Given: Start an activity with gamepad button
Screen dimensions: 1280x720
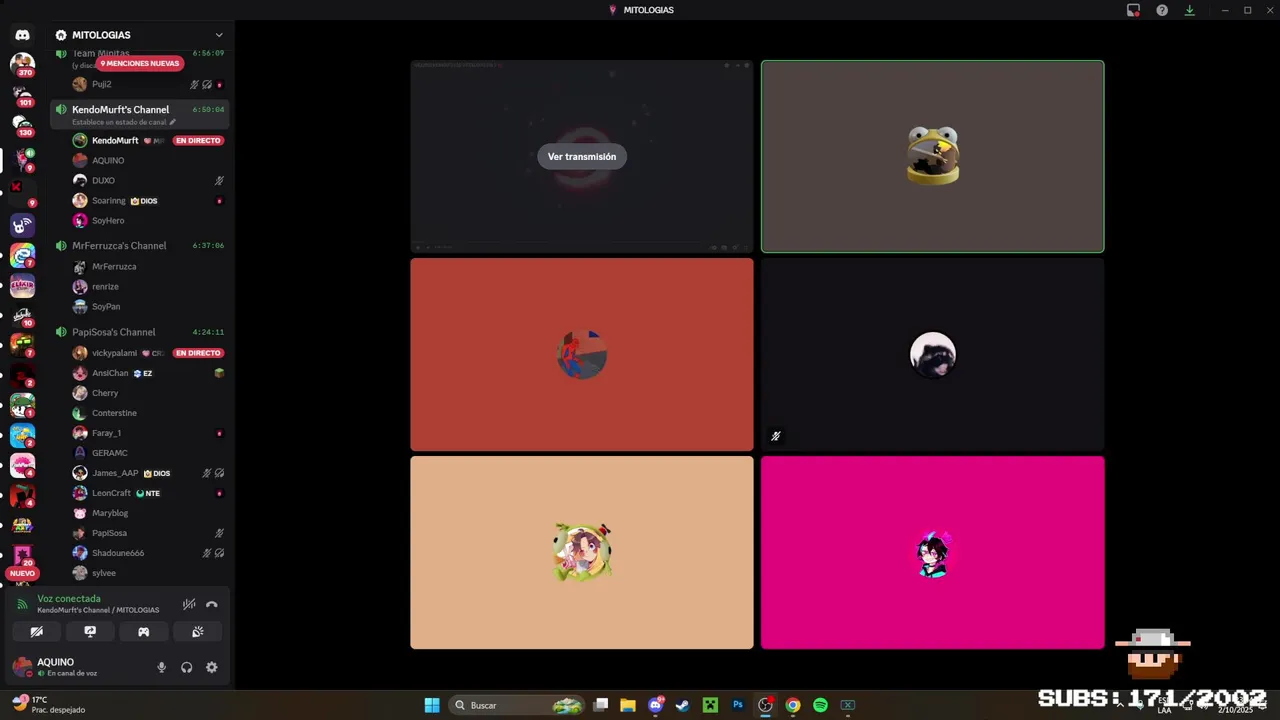Looking at the screenshot, I should [x=143, y=632].
